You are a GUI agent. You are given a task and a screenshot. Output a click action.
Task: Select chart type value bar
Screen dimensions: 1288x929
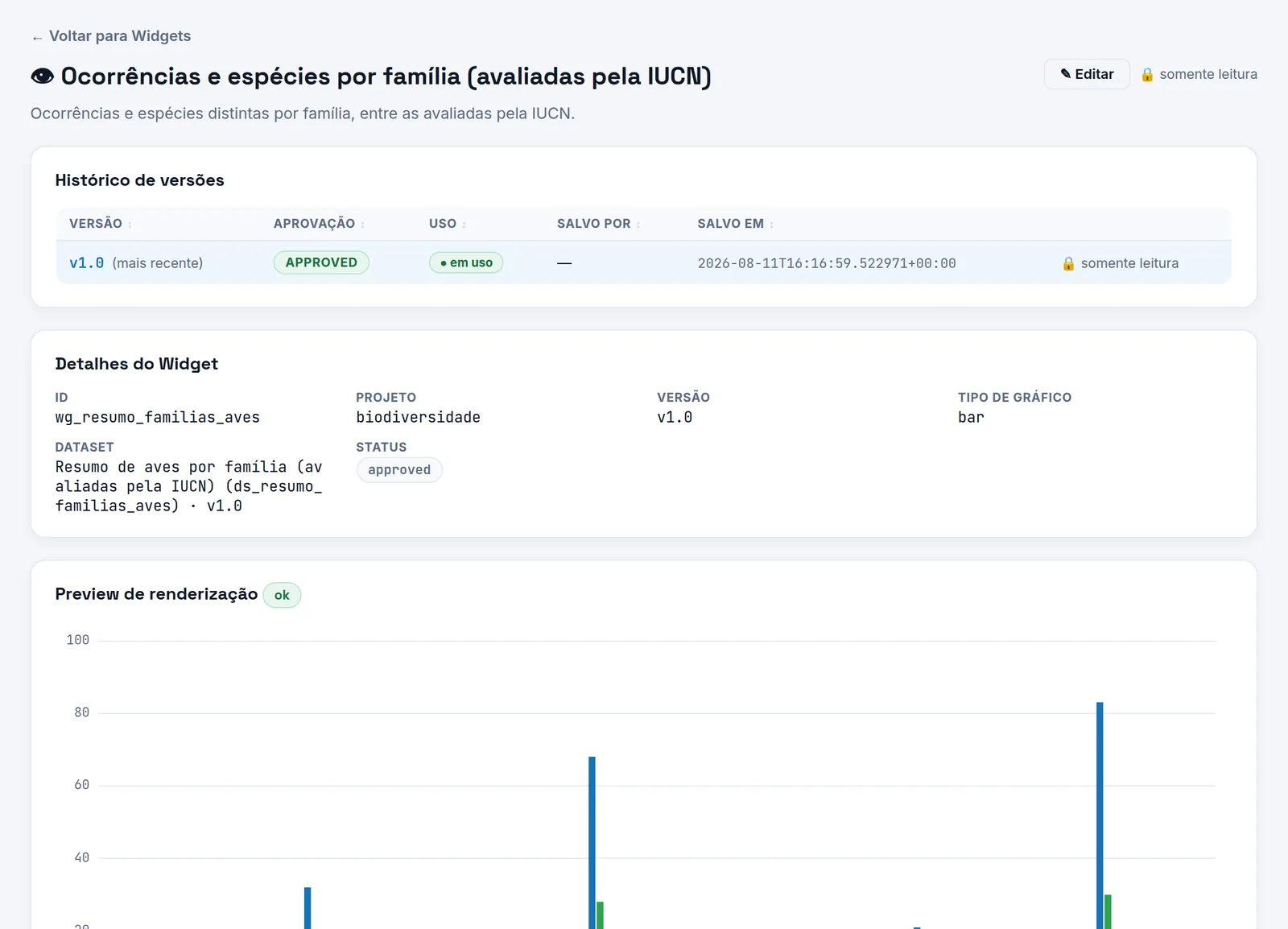971,417
